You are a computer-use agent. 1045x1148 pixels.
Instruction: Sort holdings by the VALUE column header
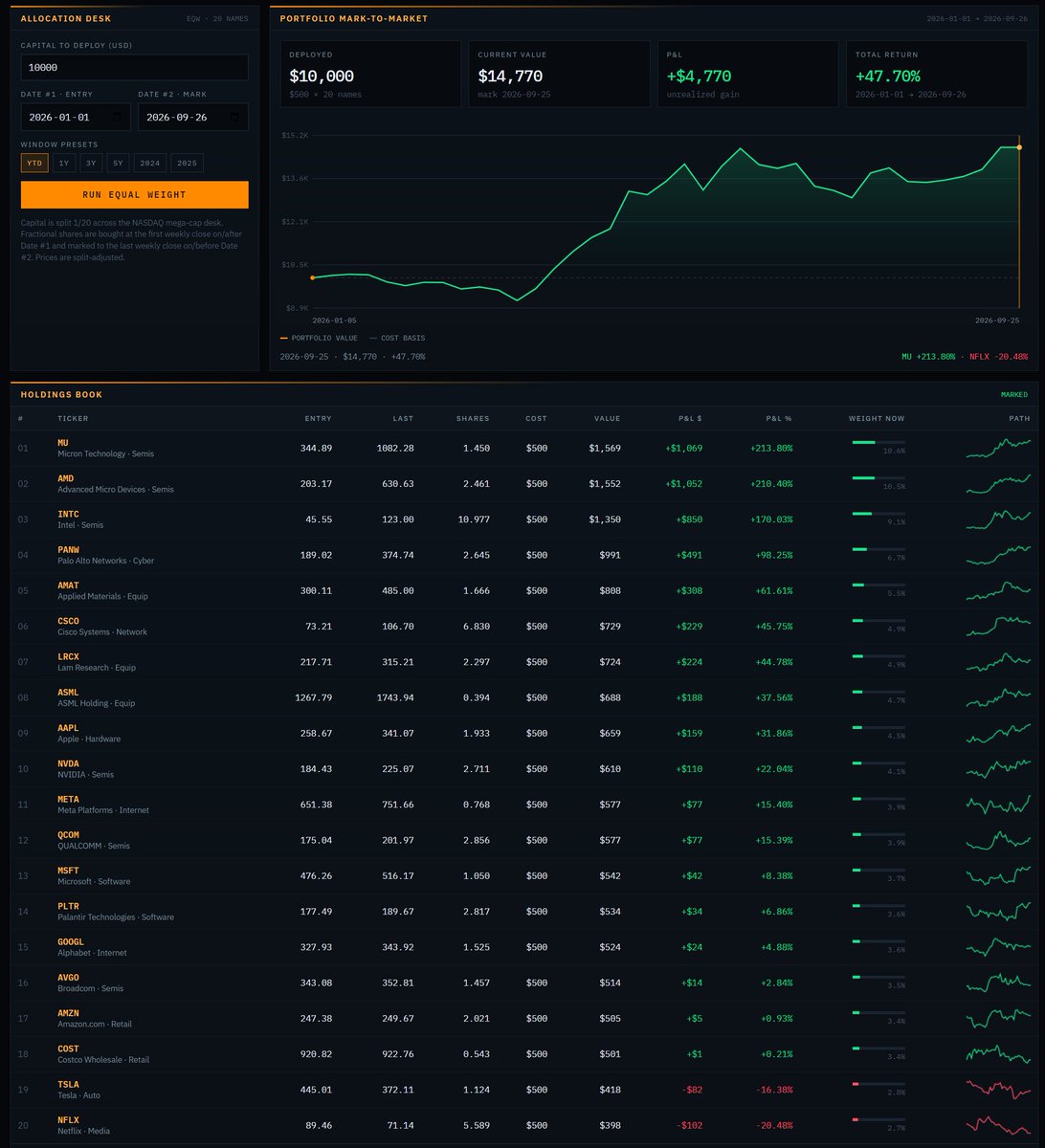coord(606,418)
